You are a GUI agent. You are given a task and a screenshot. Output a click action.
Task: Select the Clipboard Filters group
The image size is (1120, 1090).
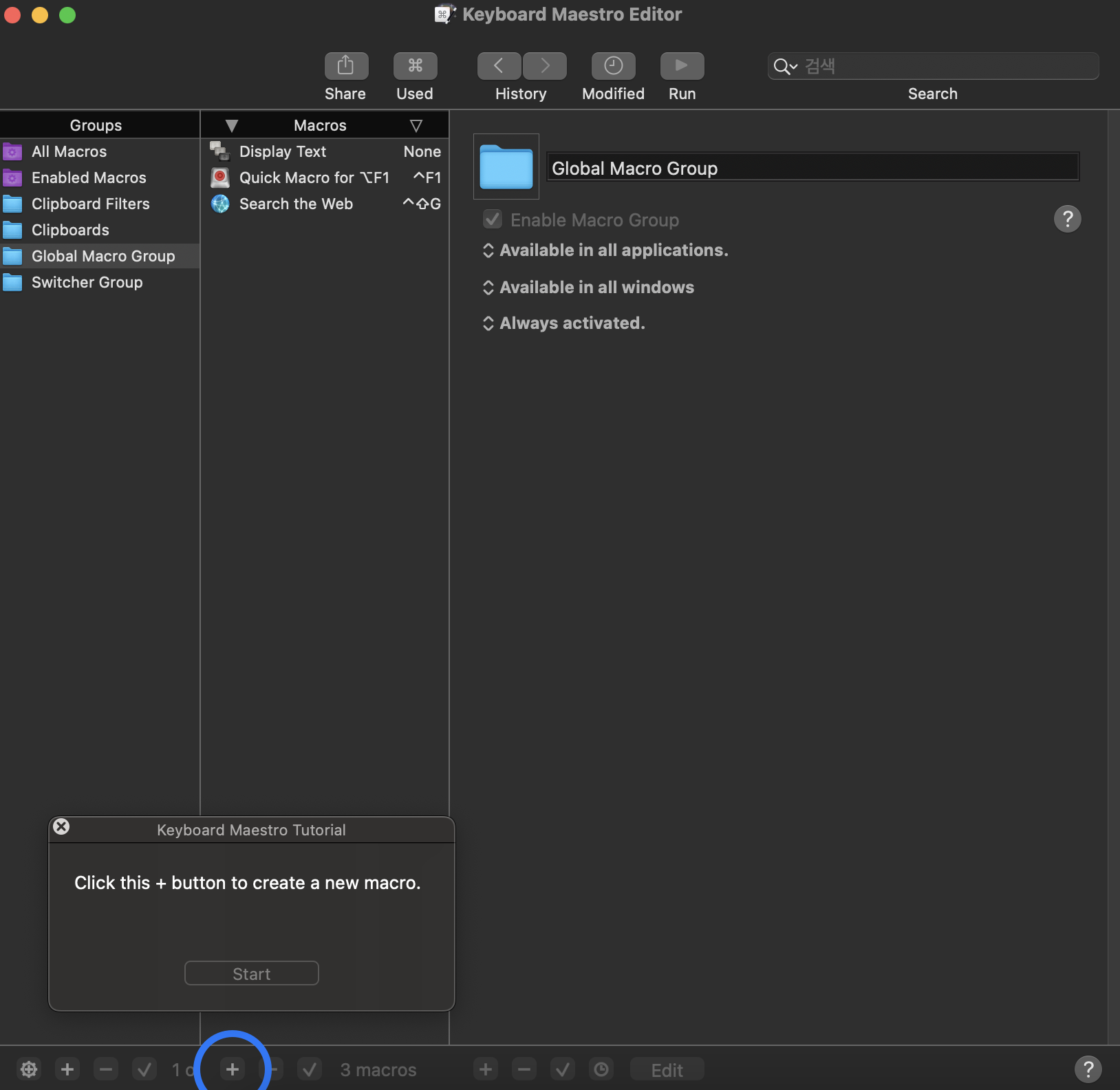click(100, 204)
